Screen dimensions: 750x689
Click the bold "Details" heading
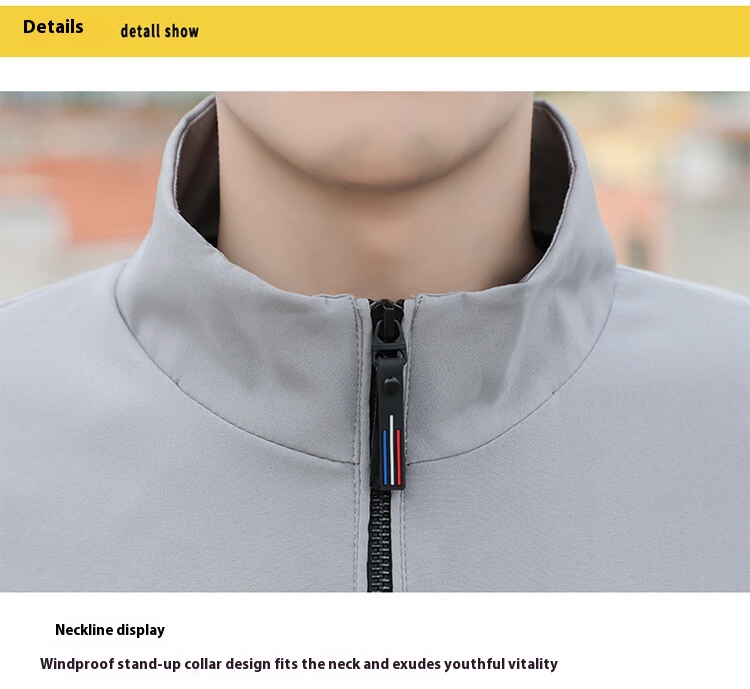[53, 27]
